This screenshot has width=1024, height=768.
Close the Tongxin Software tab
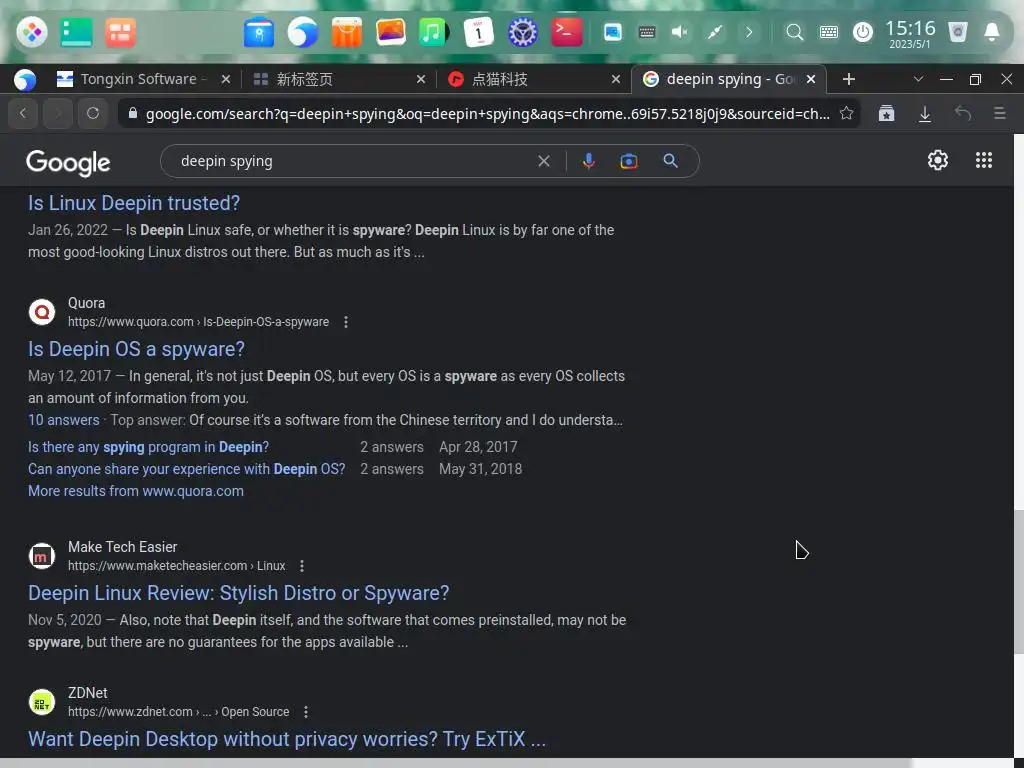(x=225, y=79)
